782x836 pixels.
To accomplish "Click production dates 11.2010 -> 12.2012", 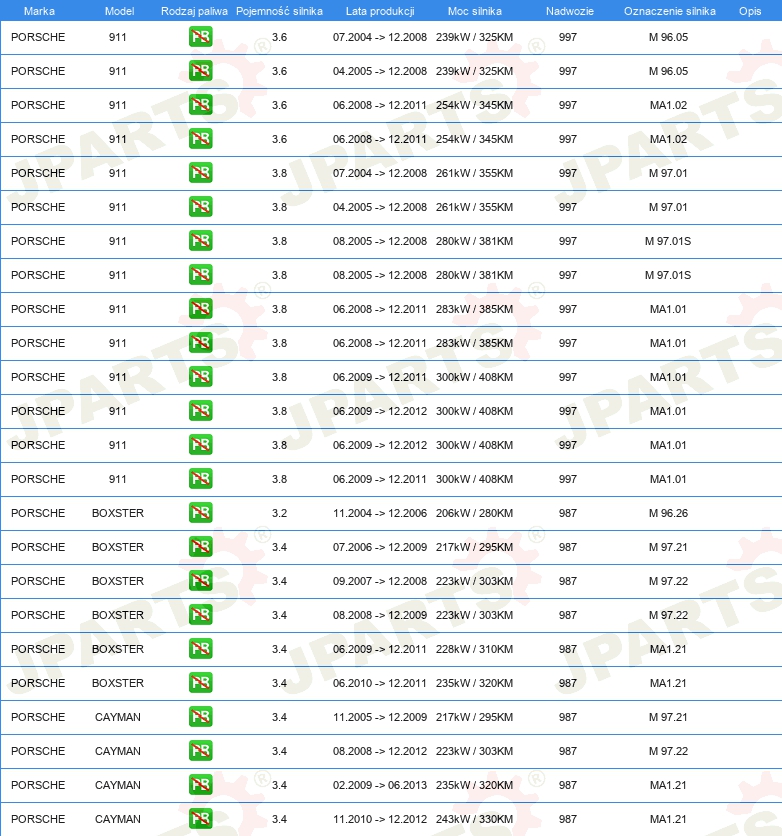I will [380, 819].
